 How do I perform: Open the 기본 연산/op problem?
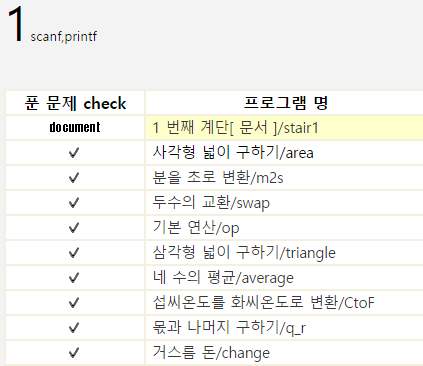click(x=196, y=228)
